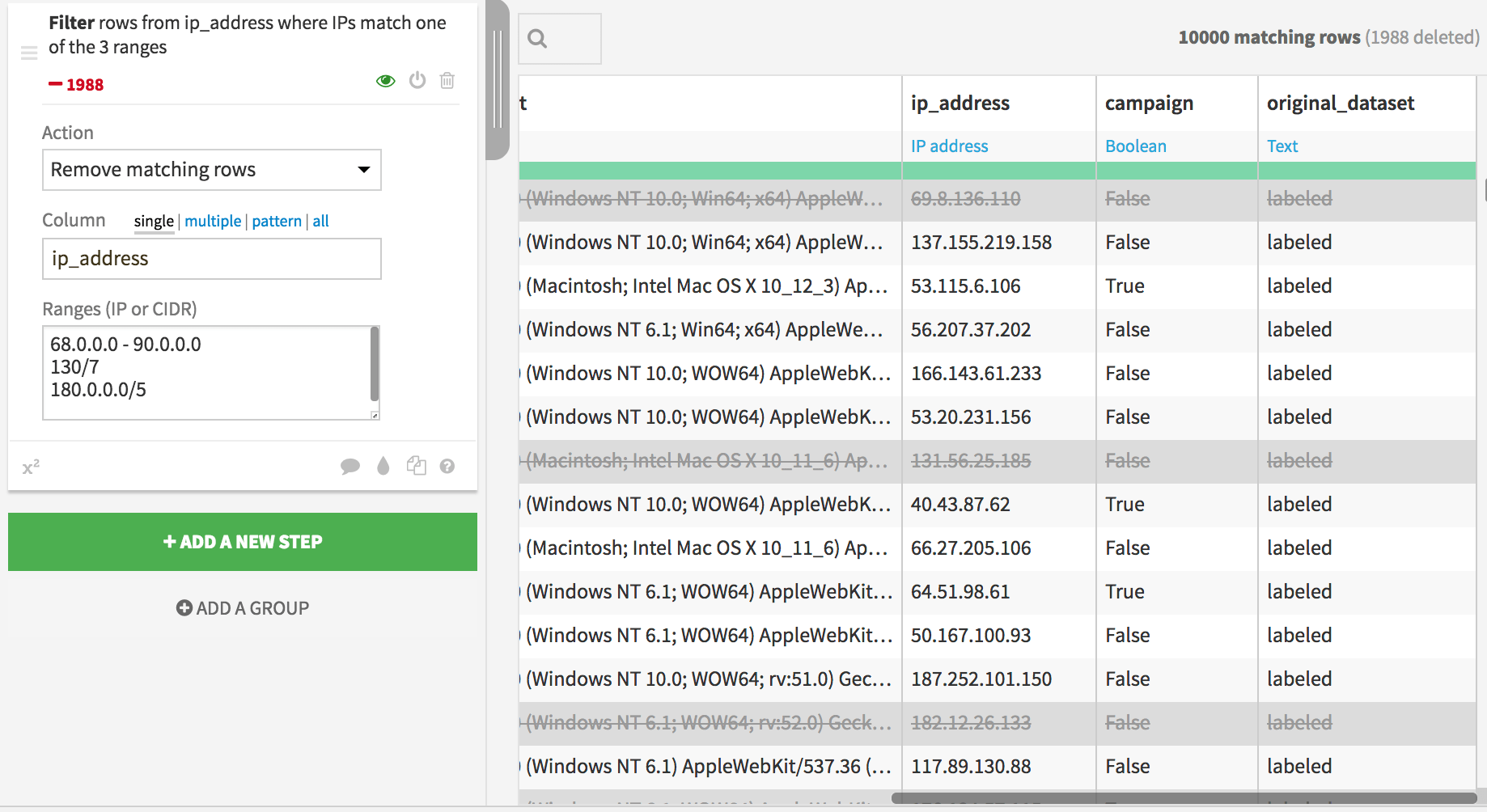Click cell '137.155.219.158'

pyautogui.click(x=981, y=243)
